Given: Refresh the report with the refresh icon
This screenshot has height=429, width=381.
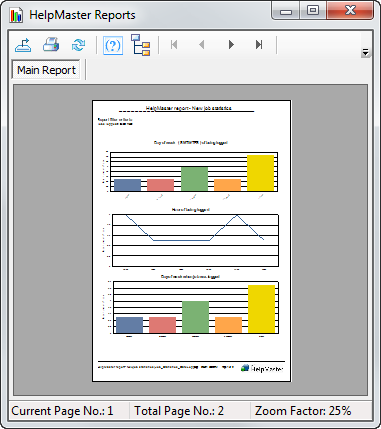Looking at the screenshot, I should pos(78,45).
